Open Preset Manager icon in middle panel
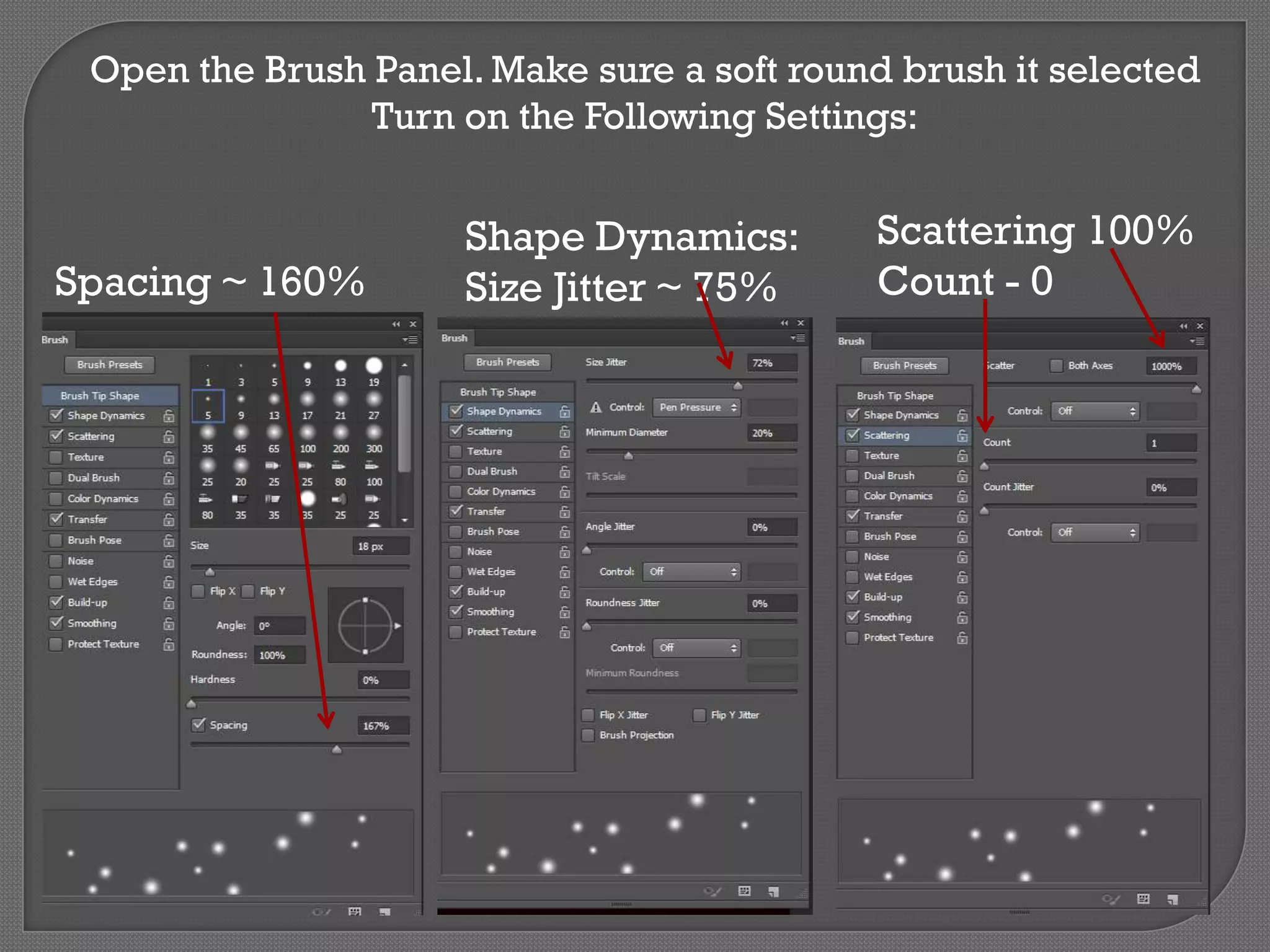The height and width of the screenshot is (952, 1270). click(x=745, y=891)
